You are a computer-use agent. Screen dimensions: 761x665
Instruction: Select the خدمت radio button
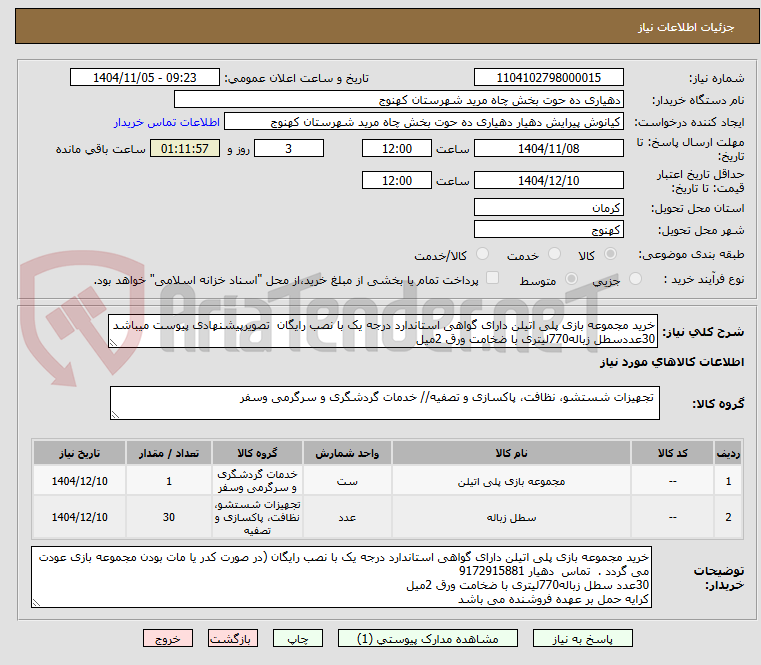pos(554,254)
